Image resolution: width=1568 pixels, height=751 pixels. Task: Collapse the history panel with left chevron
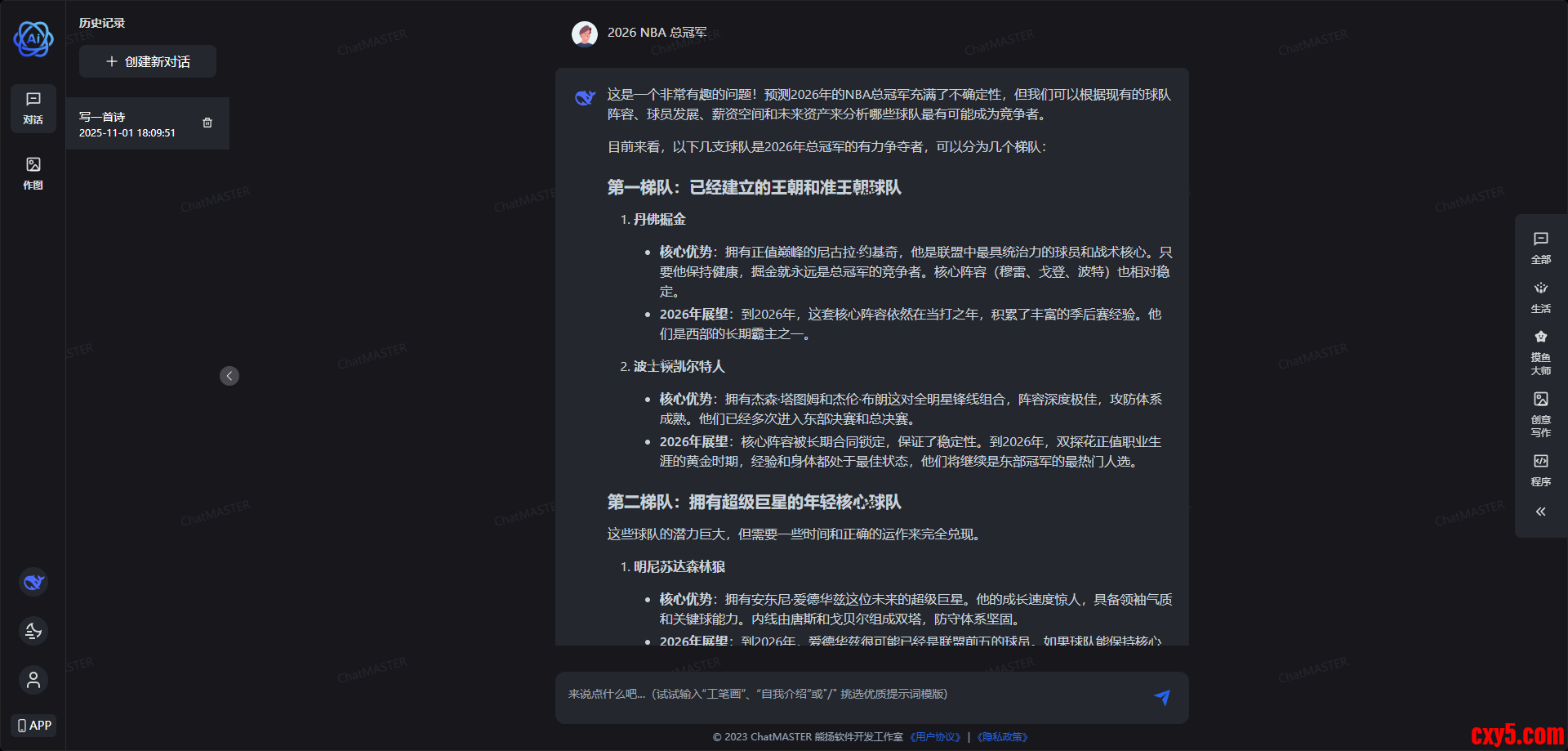point(229,375)
